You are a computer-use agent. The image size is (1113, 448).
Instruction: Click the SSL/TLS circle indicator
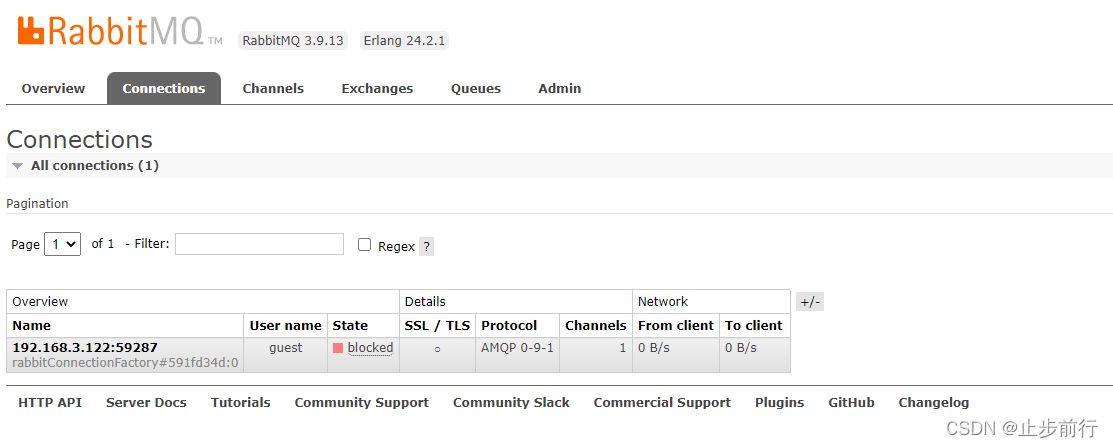coord(437,349)
